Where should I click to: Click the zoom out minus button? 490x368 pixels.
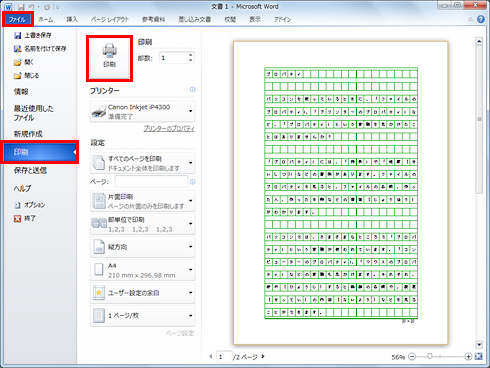pos(412,357)
